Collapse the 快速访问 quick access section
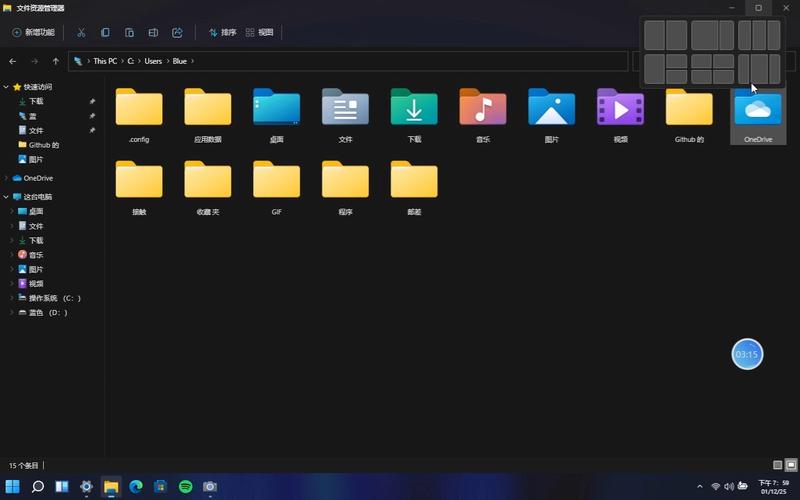Screen dimensions: 800x500 coord(7,87)
